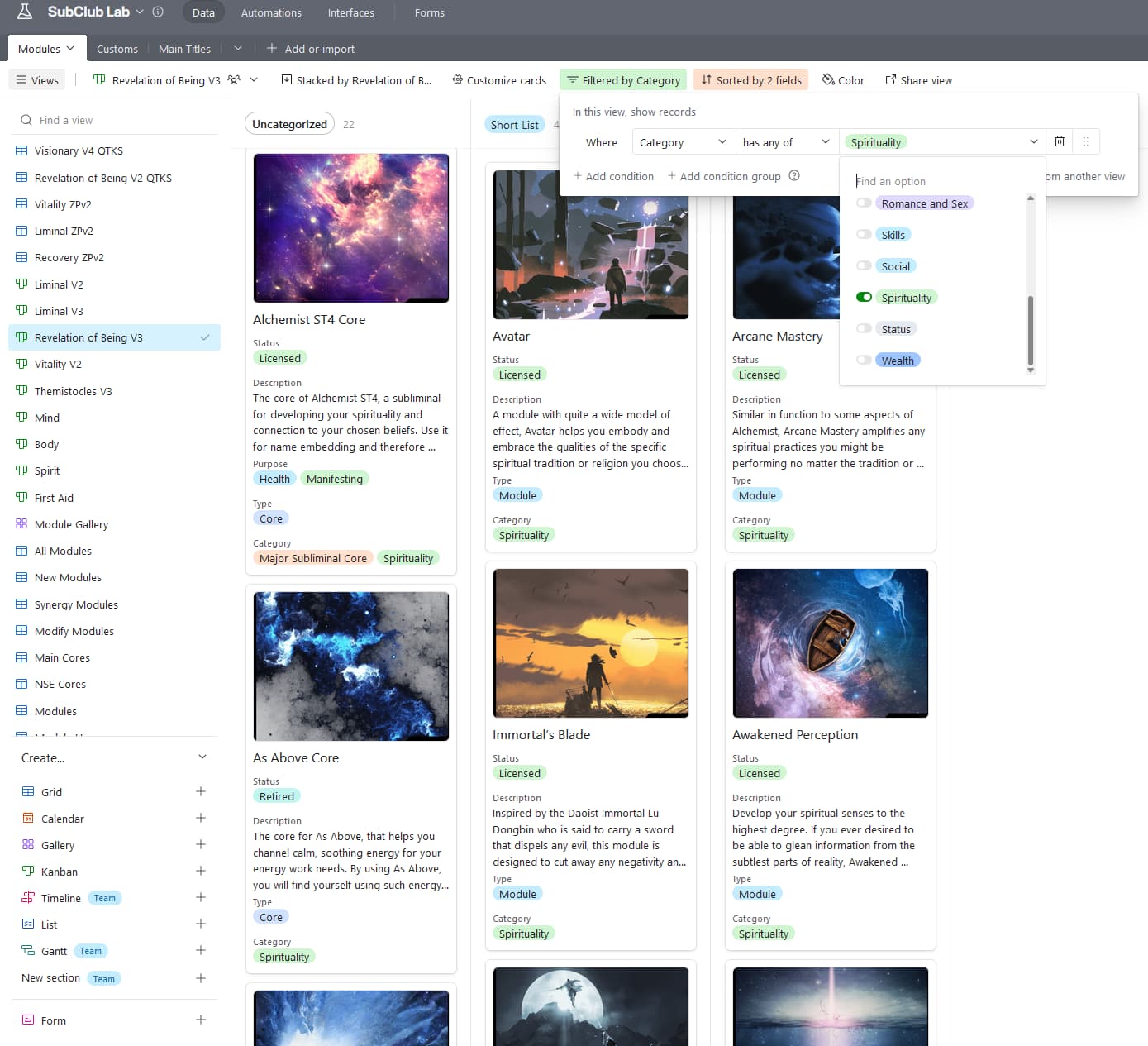Add a Timeline view with plus icon
Screen dimensions: 1148x1046
pyautogui.click(x=201, y=897)
